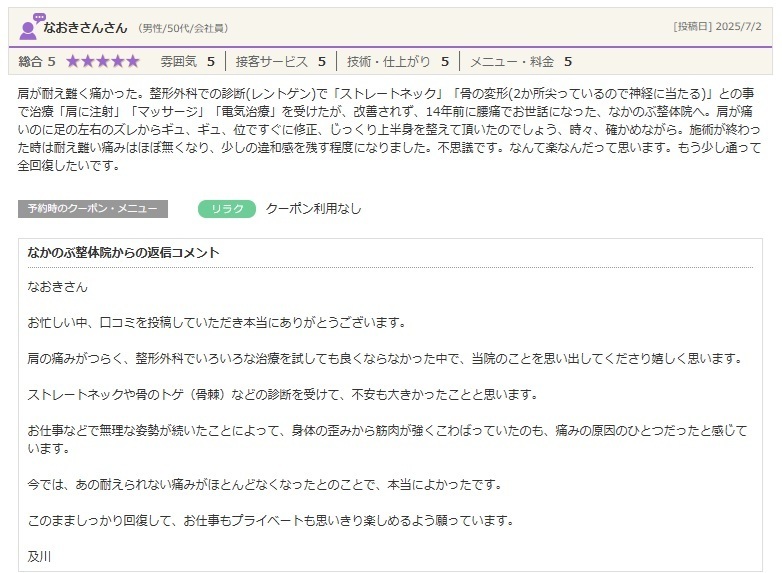Click the five-star overall rating stars

coord(103,61)
